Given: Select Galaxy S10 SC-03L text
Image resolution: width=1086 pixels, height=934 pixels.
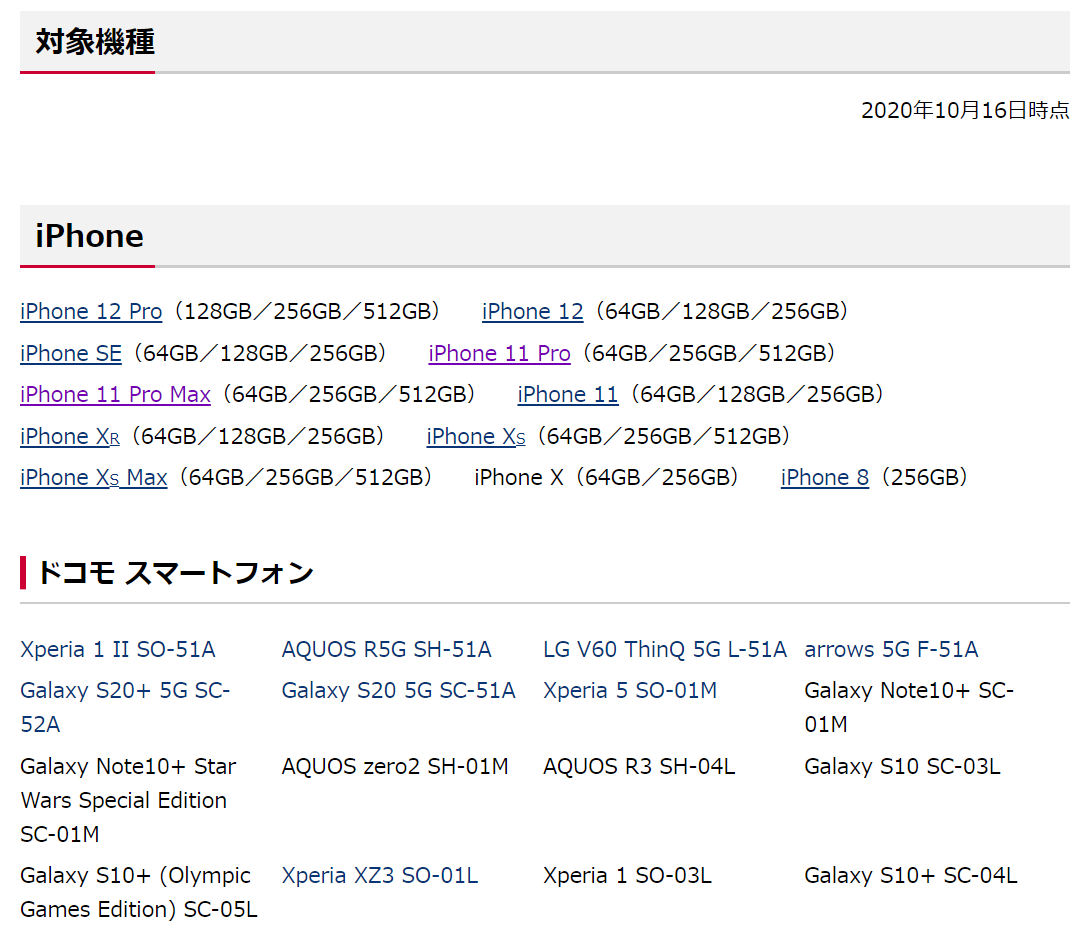Looking at the screenshot, I should pos(902,766).
